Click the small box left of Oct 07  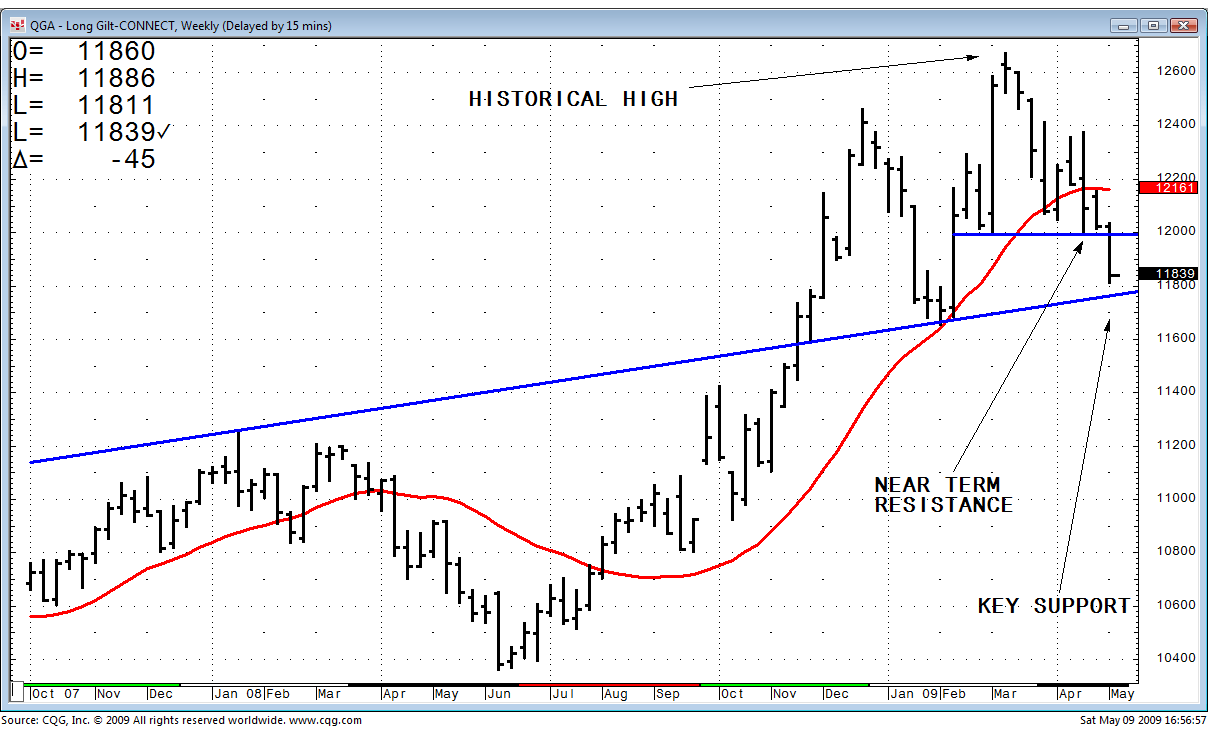click(17, 692)
